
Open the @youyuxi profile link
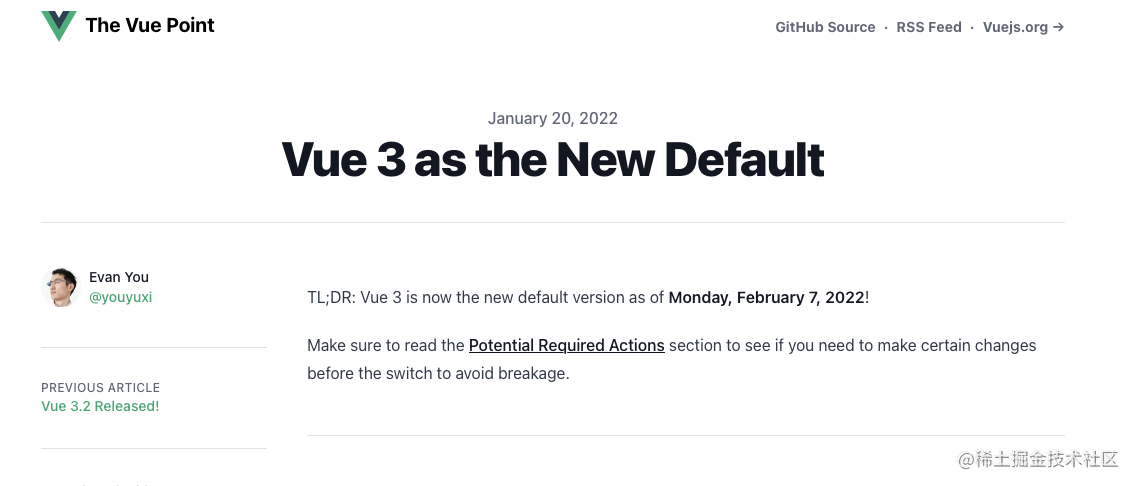coord(120,297)
